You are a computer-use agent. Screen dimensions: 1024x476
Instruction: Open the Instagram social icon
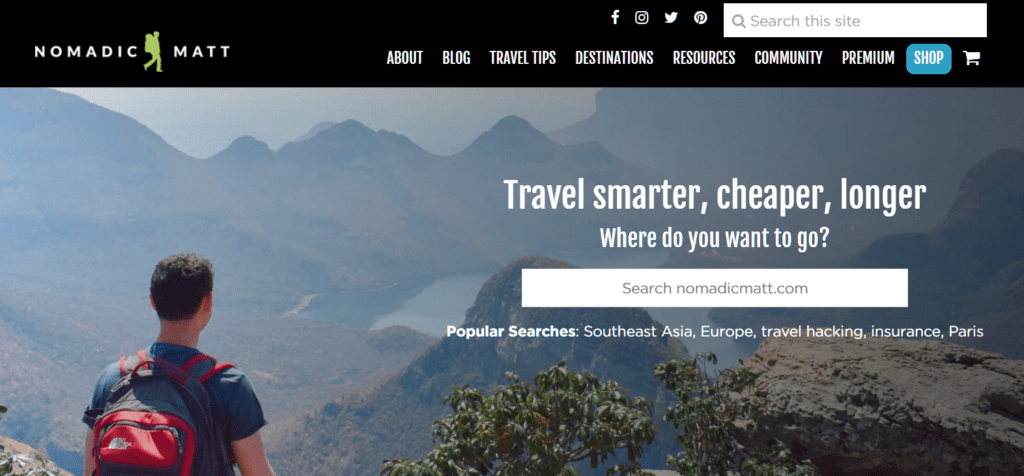(x=642, y=18)
